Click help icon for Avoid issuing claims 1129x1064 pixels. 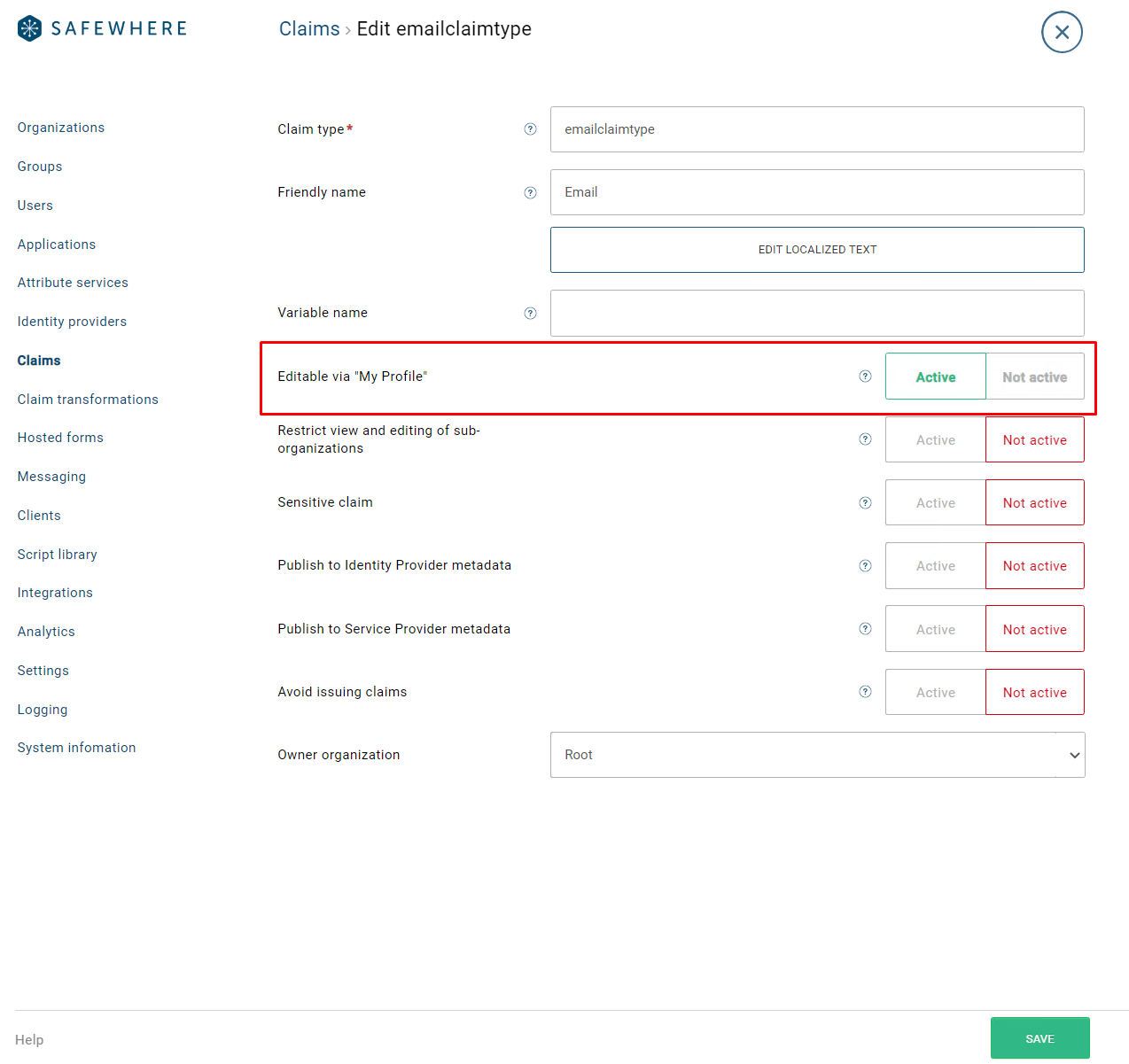coord(865,692)
